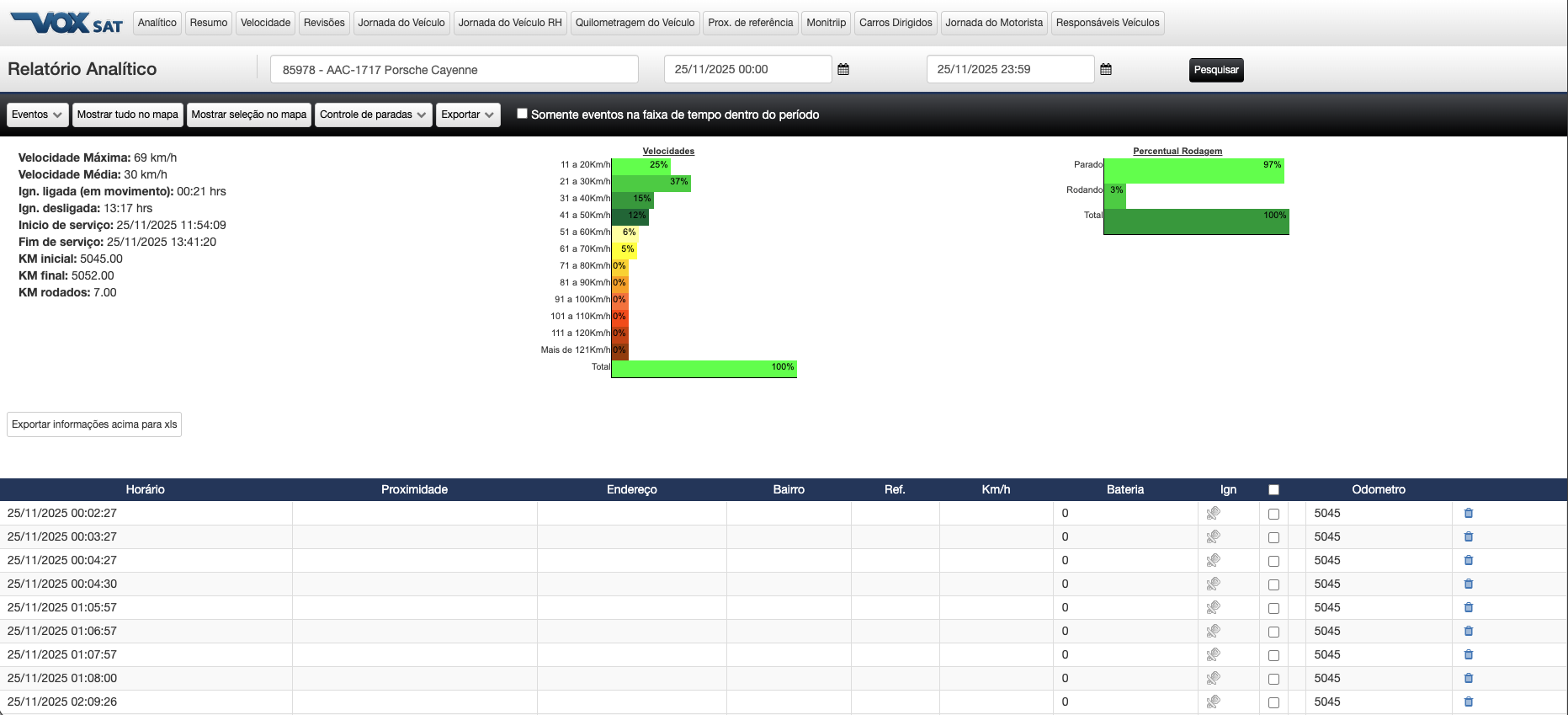Image resolution: width=1568 pixels, height=715 pixels.
Task: Switch to the Velocidade tab
Action: (x=265, y=23)
